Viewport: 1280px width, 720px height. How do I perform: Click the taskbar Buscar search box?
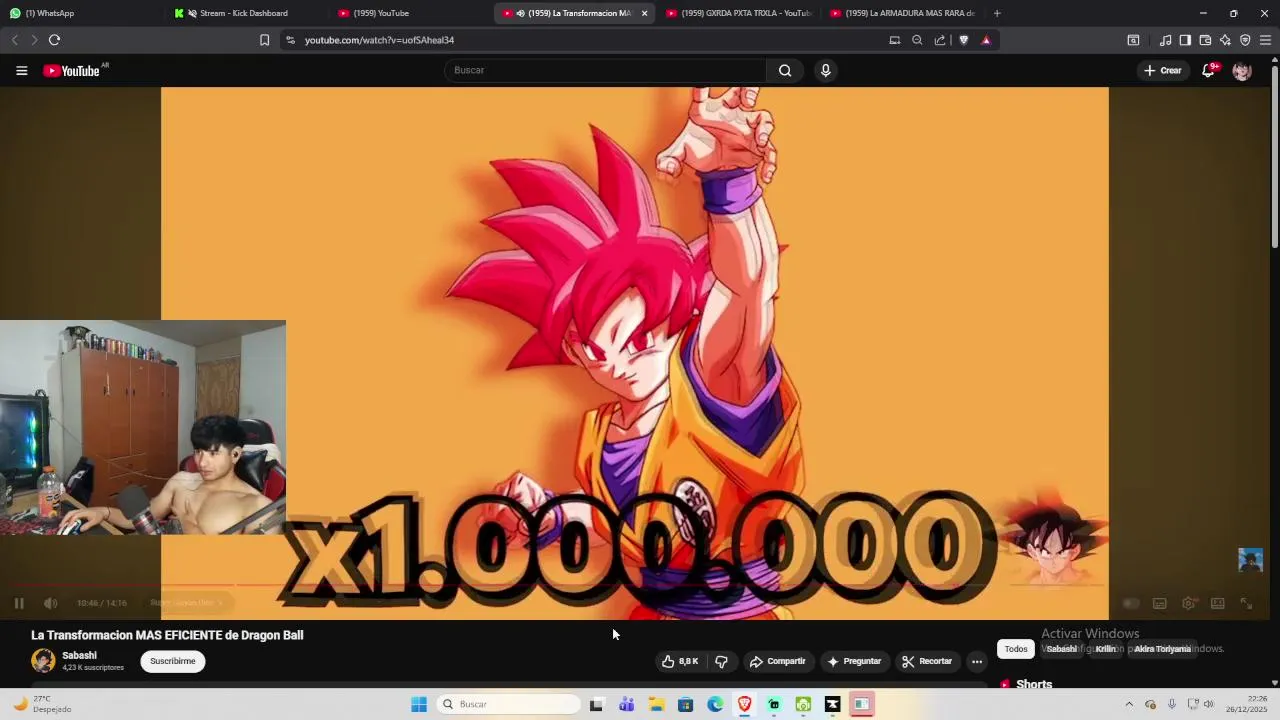pyautogui.click(x=508, y=704)
